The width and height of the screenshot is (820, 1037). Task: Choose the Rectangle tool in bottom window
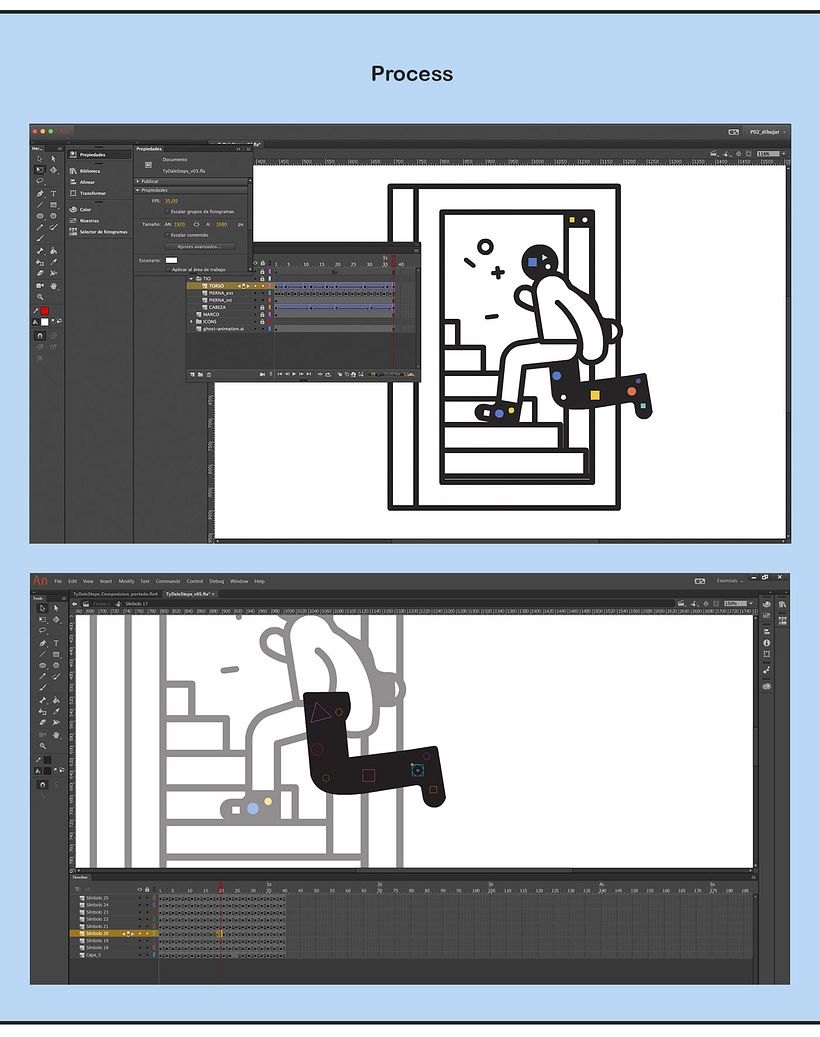[56, 655]
